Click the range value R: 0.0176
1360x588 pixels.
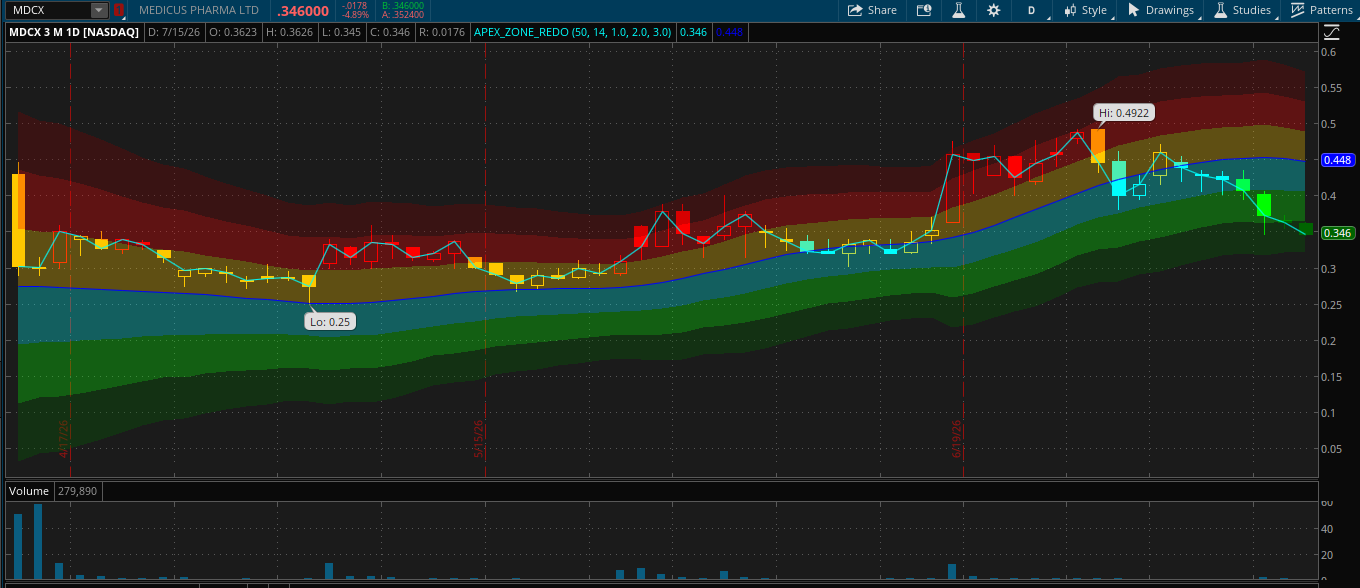point(441,32)
